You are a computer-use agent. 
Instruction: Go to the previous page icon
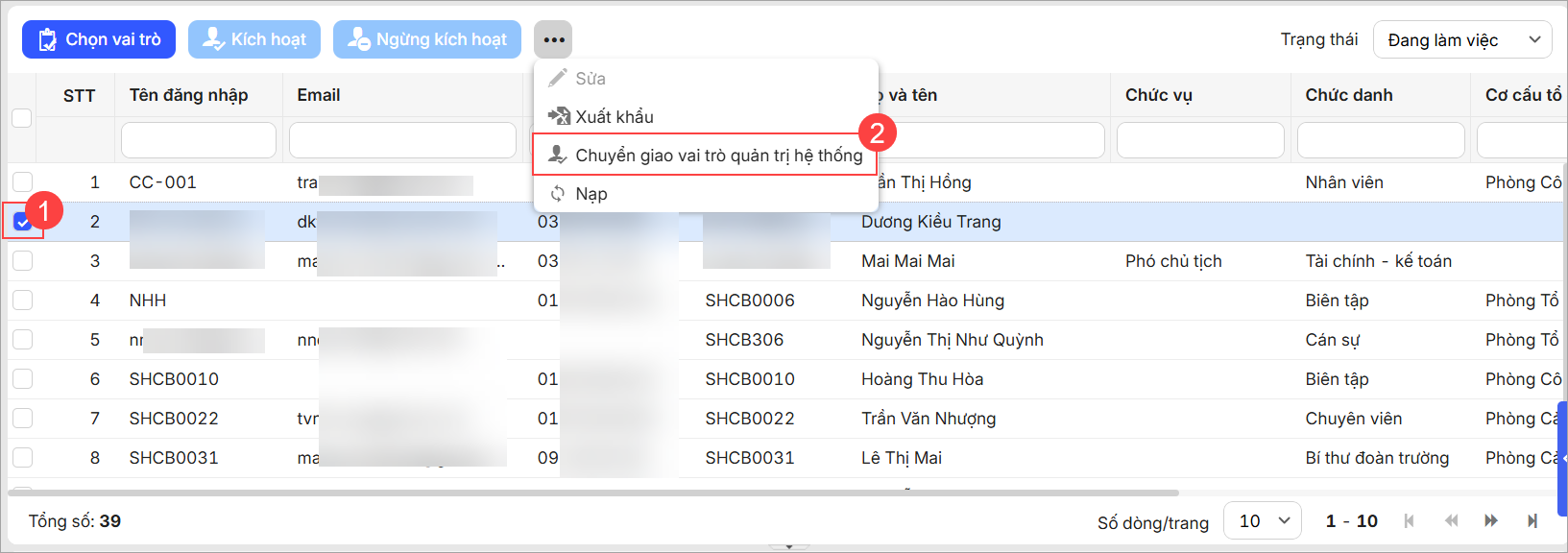point(1451,520)
